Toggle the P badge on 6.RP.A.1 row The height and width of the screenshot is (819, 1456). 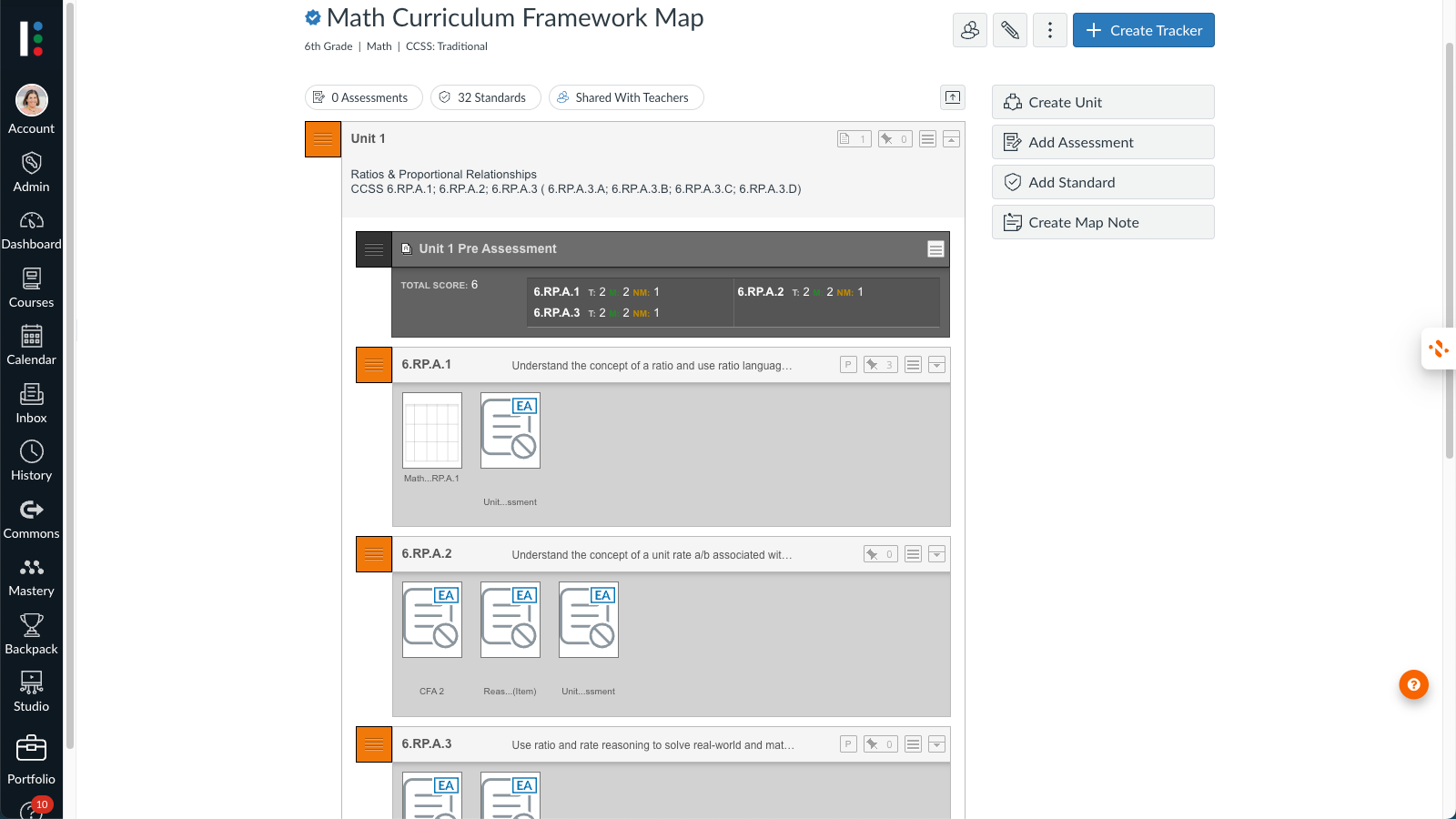tap(848, 365)
